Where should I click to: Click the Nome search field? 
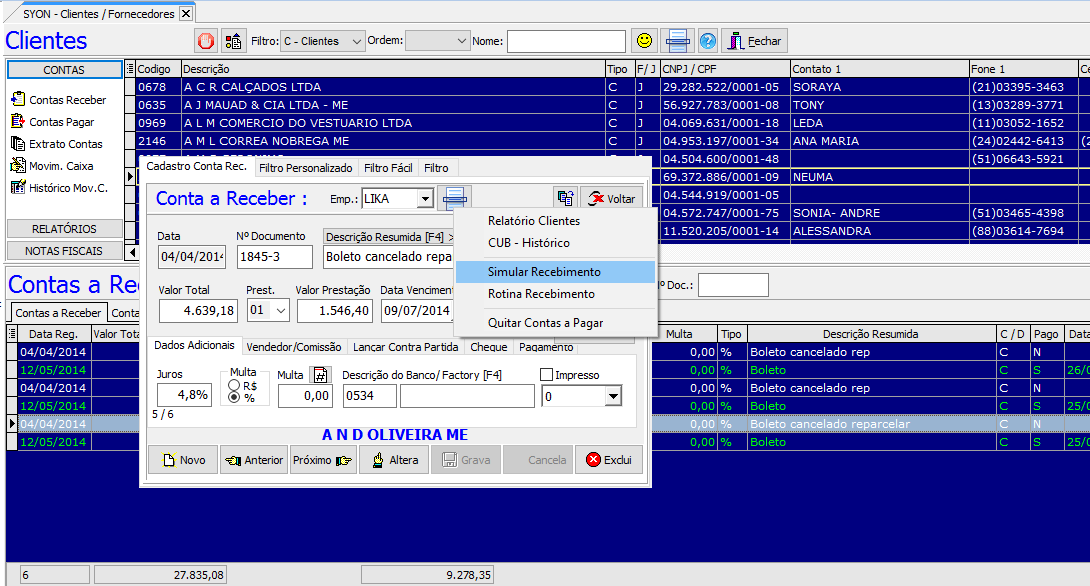click(x=566, y=41)
